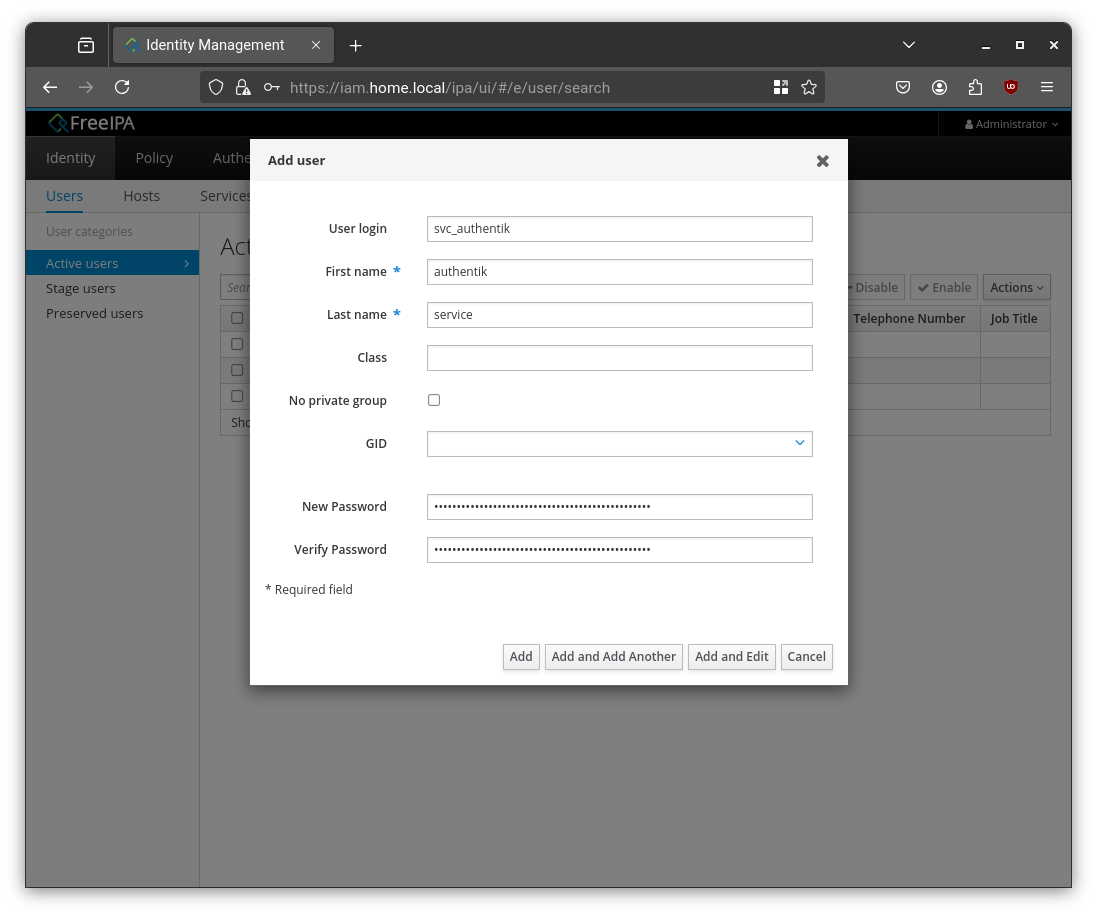Open a new browser tab
Image resolution: width=1097 pixels, height=916 pixels.
[x=355, y=45]
